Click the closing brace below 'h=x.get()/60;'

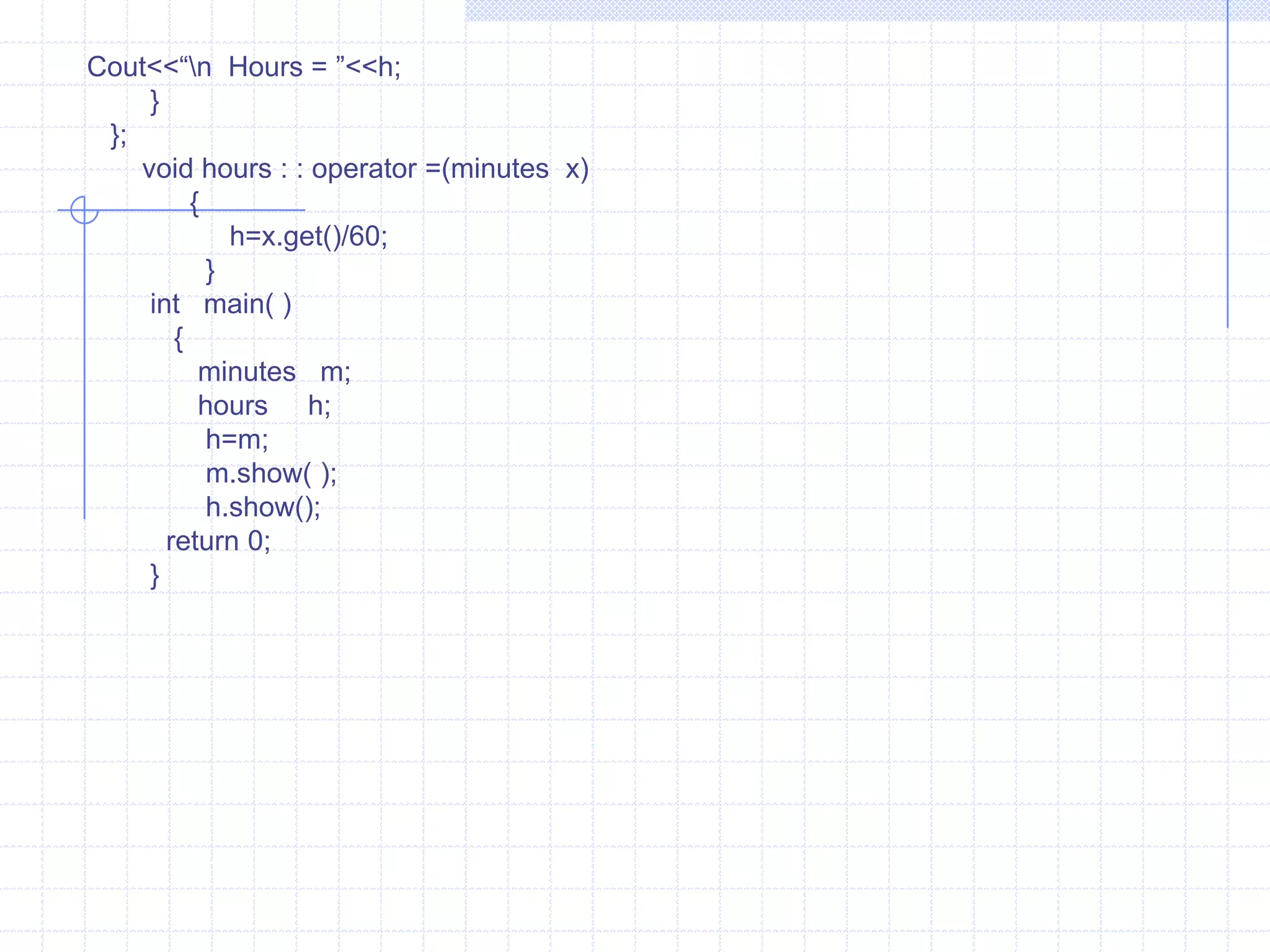point(210,271)
